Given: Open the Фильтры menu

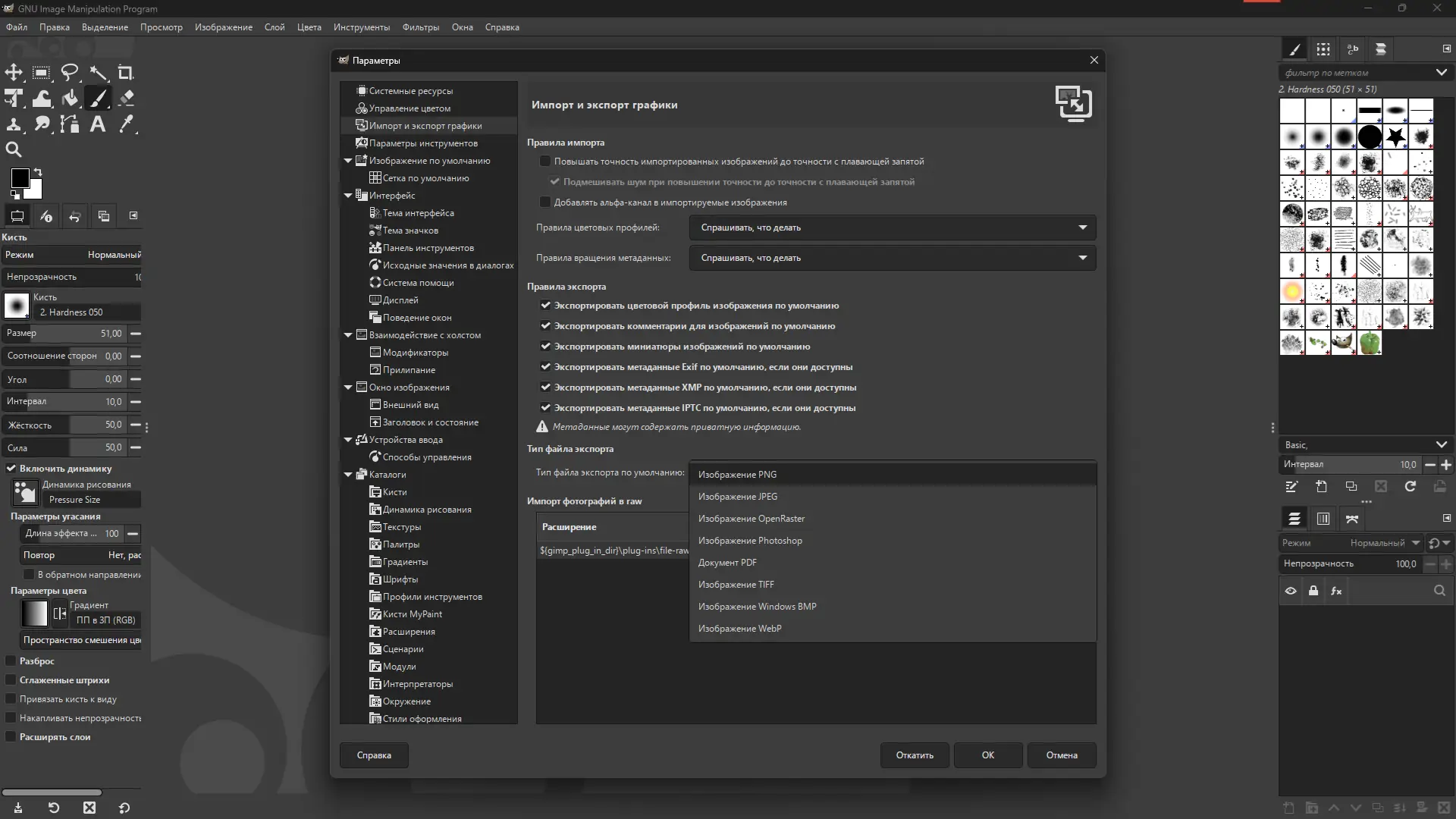Looking at the screenshot, I should tap(420, 27).
